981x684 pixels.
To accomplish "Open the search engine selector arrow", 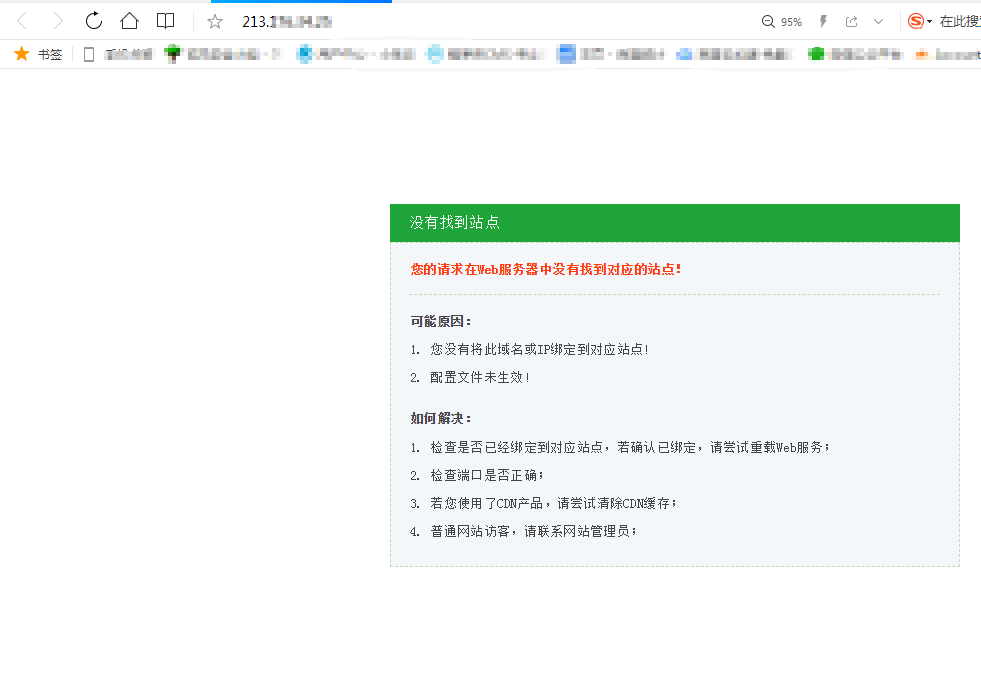I will 928,20.
